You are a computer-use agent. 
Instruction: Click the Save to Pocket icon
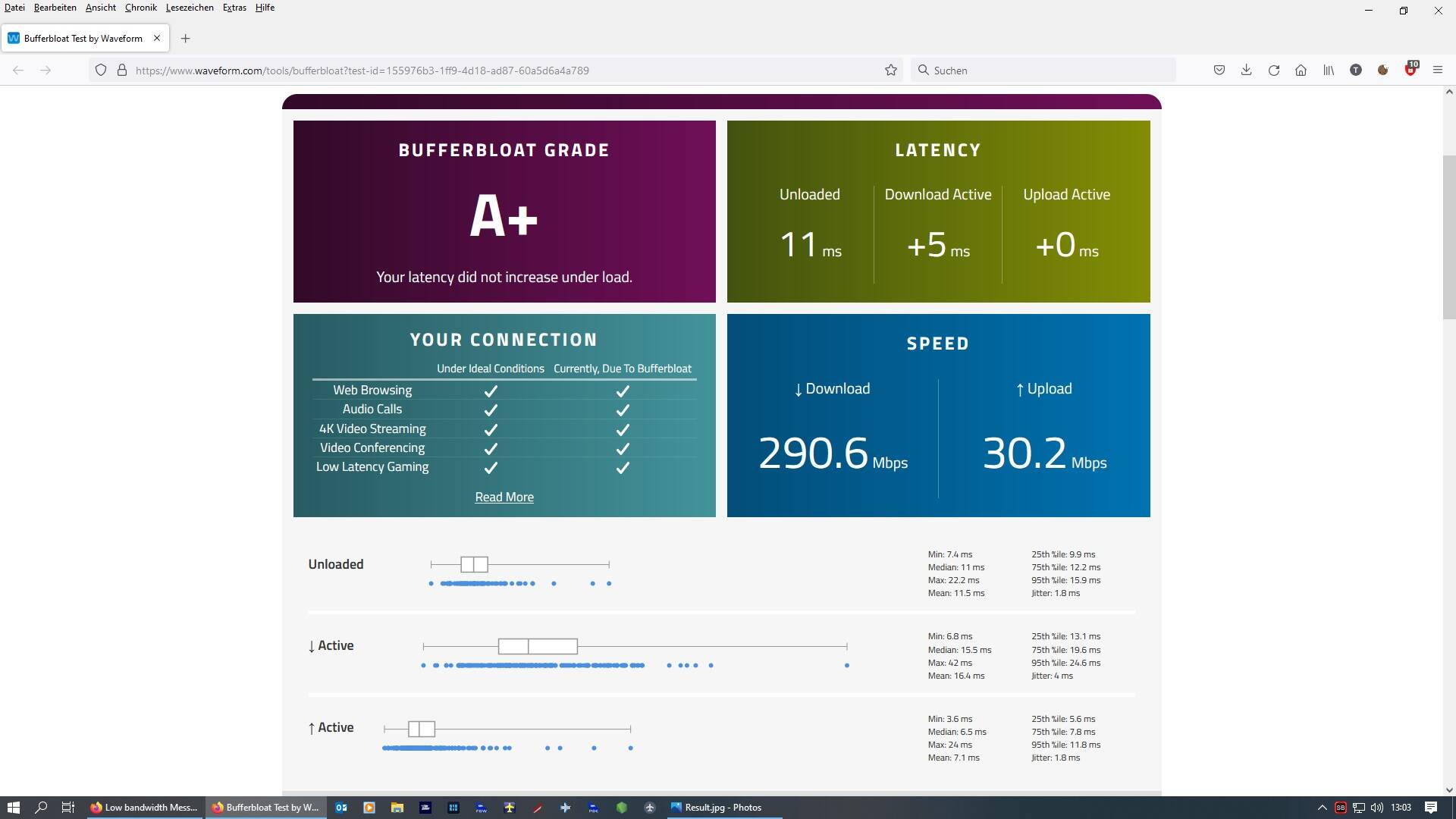[x=1219, y=70]
